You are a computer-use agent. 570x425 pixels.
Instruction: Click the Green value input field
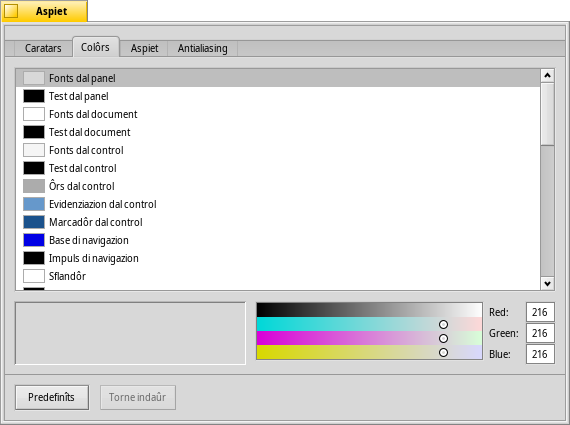[540, 333]
